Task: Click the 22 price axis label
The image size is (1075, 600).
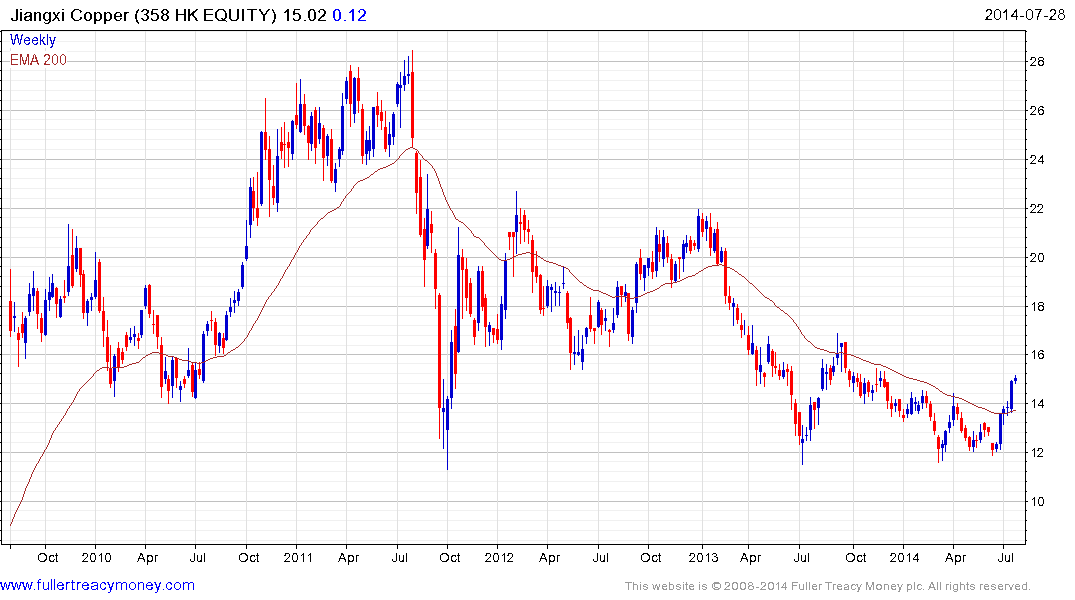Action: pyautogui.click(x=1037, y=208)
